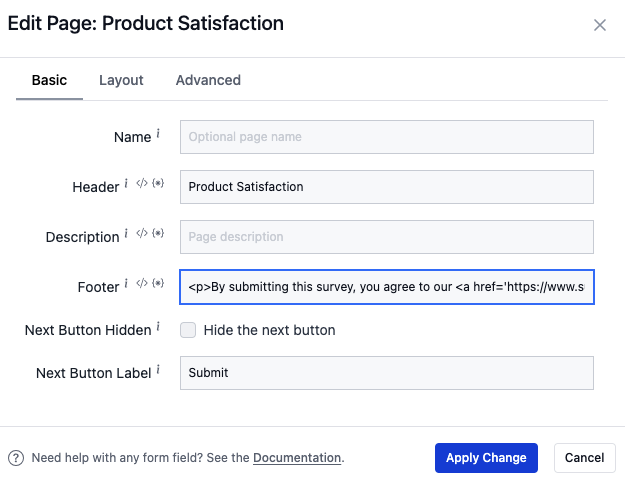Open the HTML code editor for Footer

(x=142, y=285)
